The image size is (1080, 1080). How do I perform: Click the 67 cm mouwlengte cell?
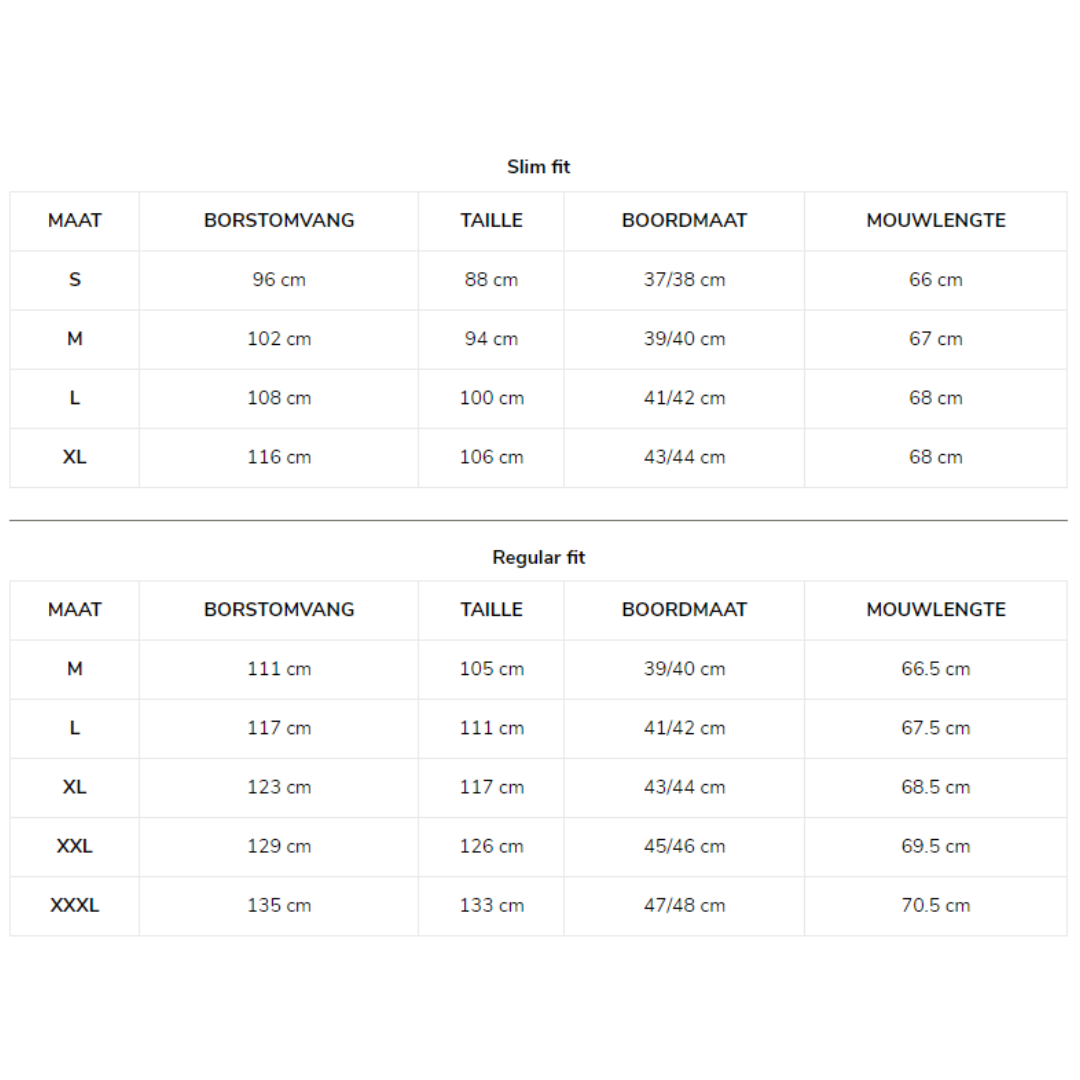tap(935, 339)
